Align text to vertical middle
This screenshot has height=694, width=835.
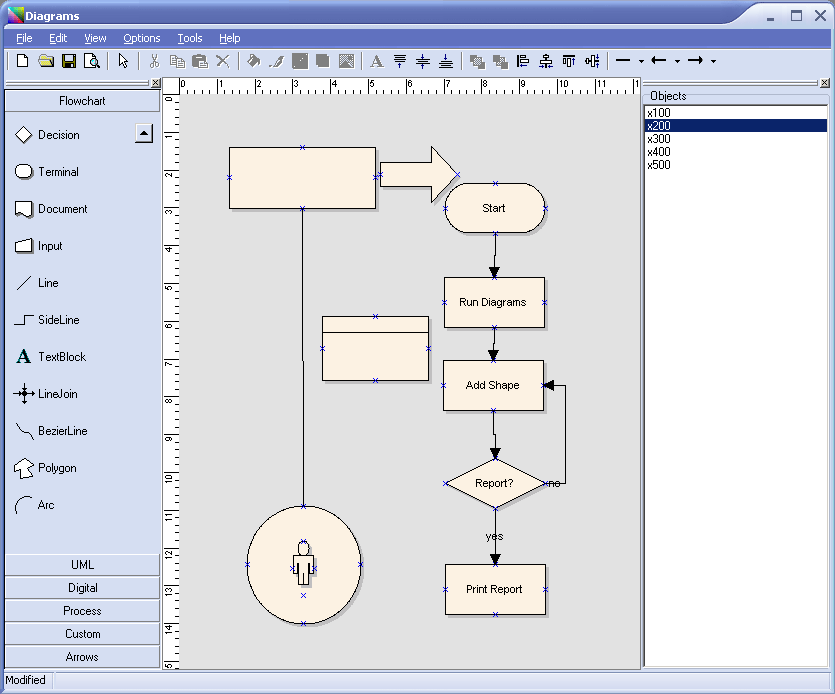click(x=423, y=61)
